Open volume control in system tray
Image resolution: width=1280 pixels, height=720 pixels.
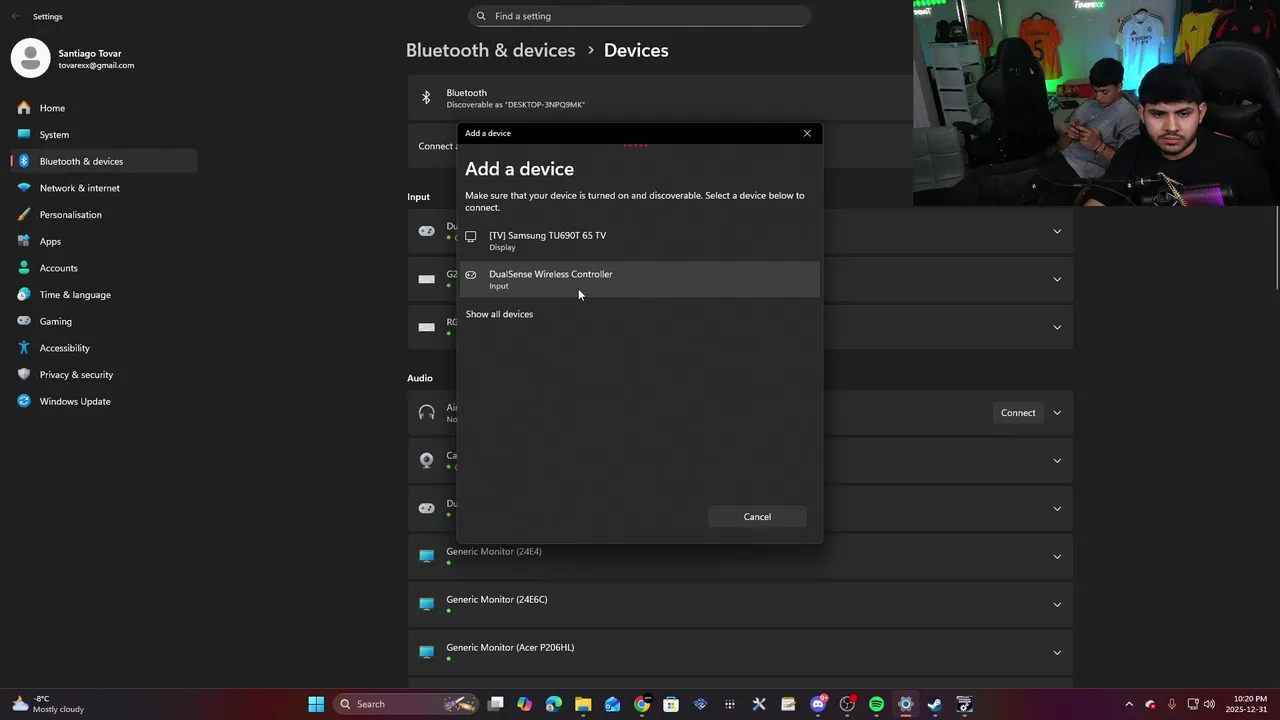click(1210, 704)
